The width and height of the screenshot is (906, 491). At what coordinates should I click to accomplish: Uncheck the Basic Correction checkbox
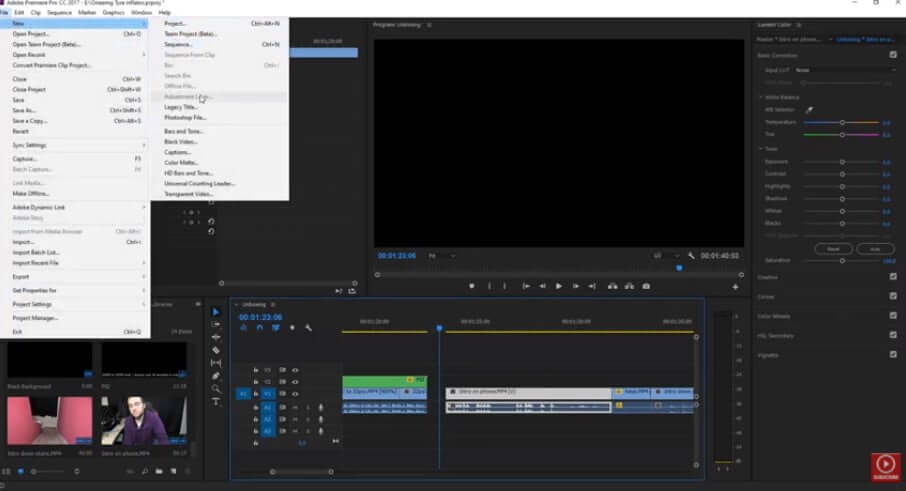pyautogui.click(x=893, y=55)
